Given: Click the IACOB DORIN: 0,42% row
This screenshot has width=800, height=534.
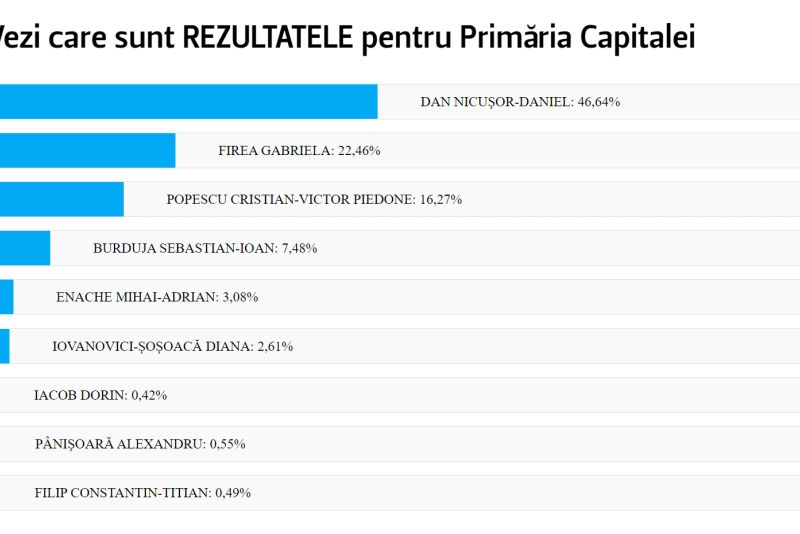Looking at the screenshot, I should point(100,395).
